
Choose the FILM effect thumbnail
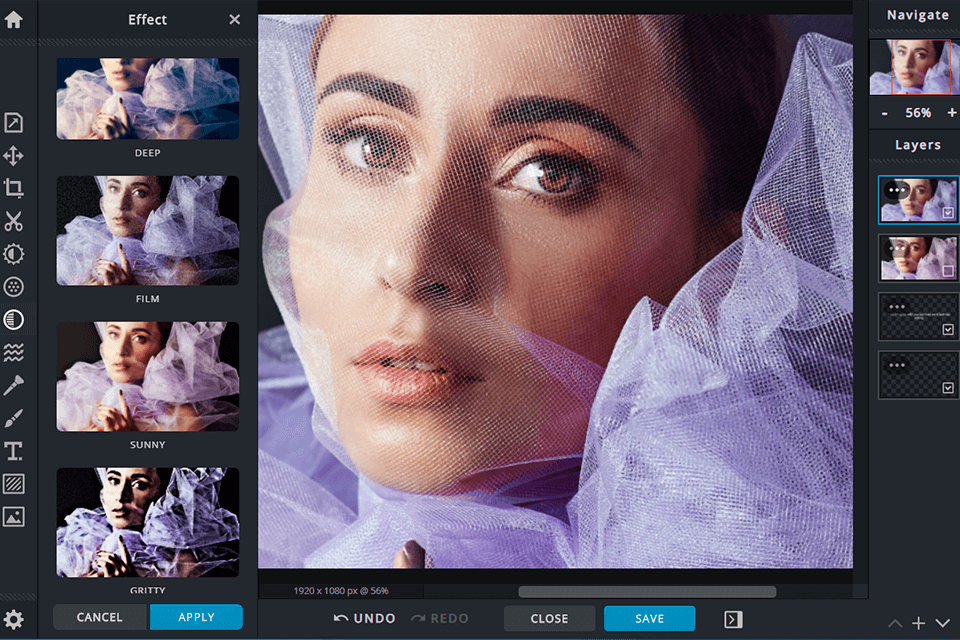148,230
